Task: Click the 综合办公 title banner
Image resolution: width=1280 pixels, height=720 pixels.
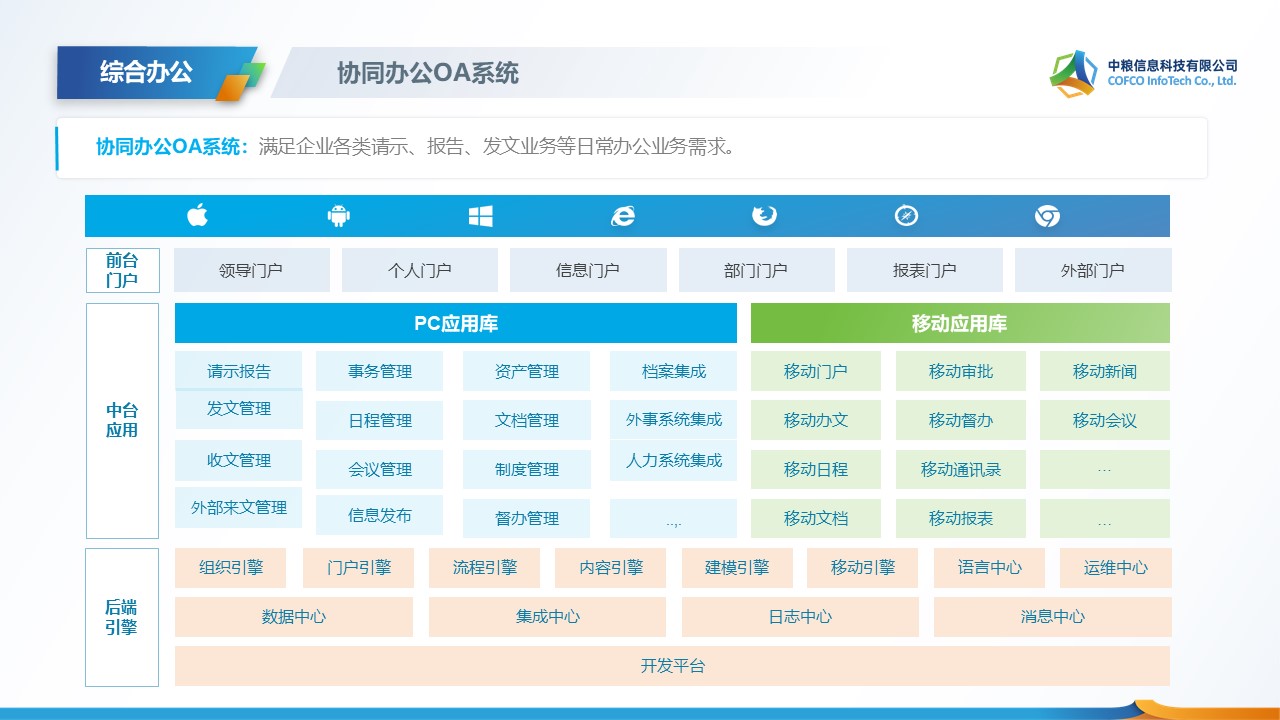Action: pos(147,72)
